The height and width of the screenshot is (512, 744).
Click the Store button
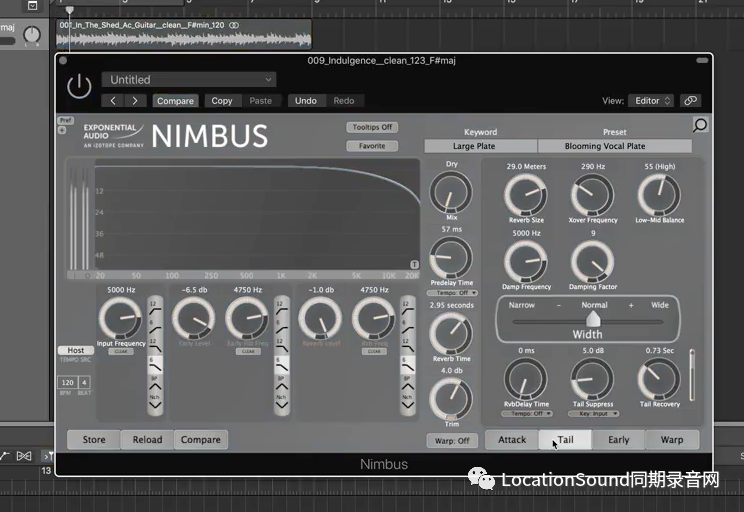point(94,440)
